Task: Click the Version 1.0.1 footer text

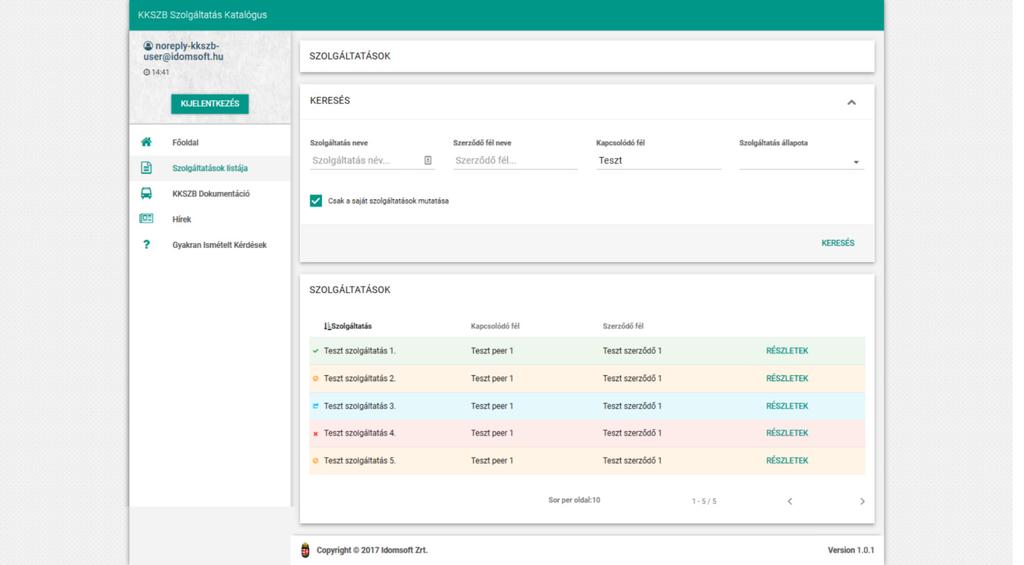Action: coord(851,550)
